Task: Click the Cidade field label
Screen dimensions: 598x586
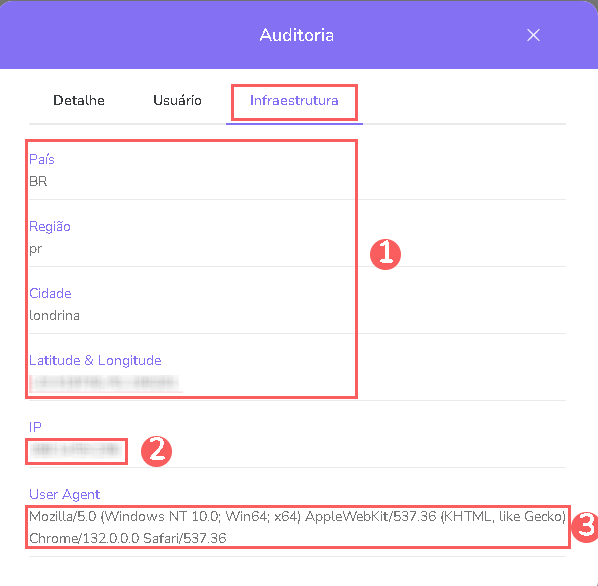Action: tap(50, 293)
